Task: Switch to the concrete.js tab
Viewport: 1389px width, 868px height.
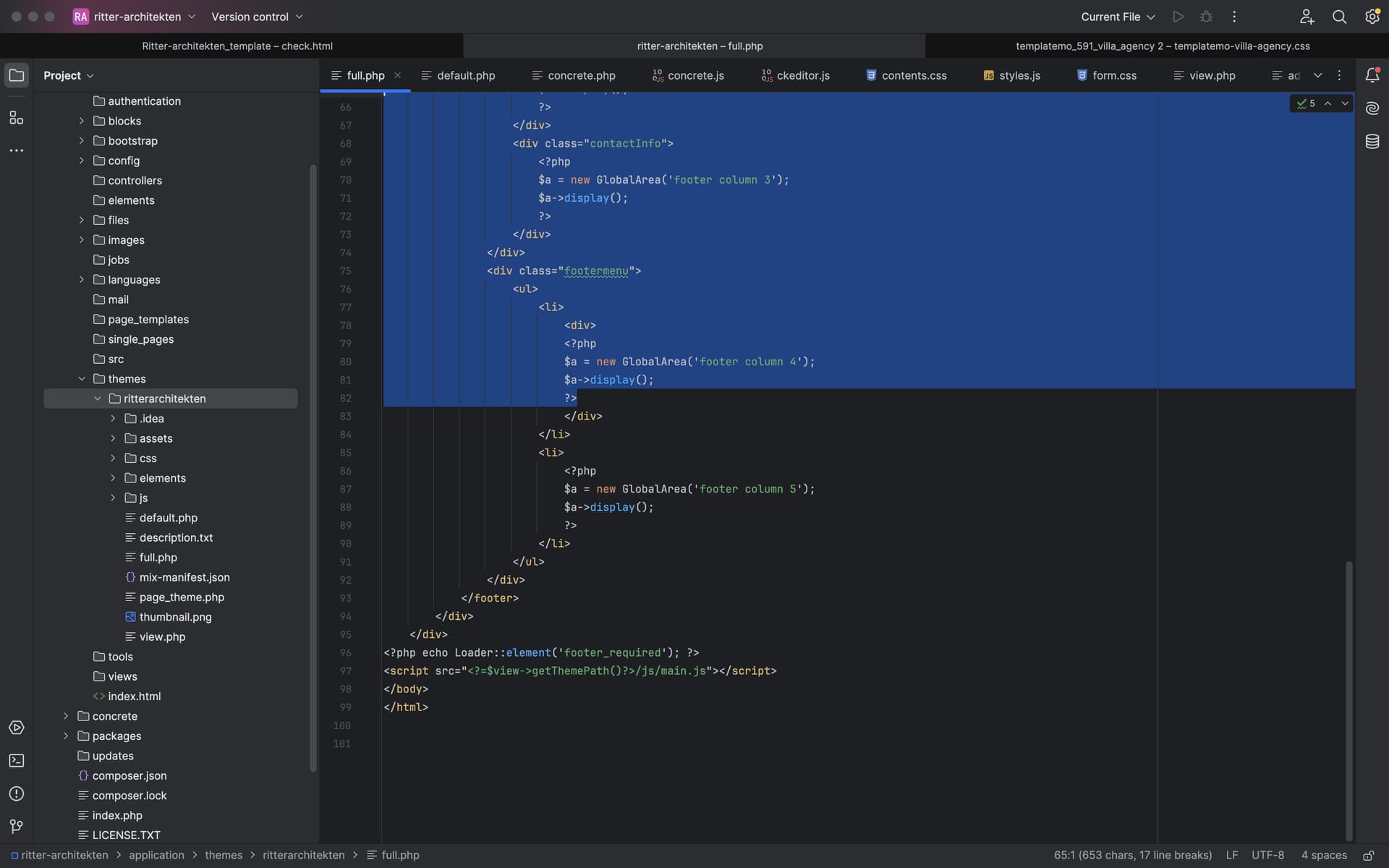Action: 688,75
